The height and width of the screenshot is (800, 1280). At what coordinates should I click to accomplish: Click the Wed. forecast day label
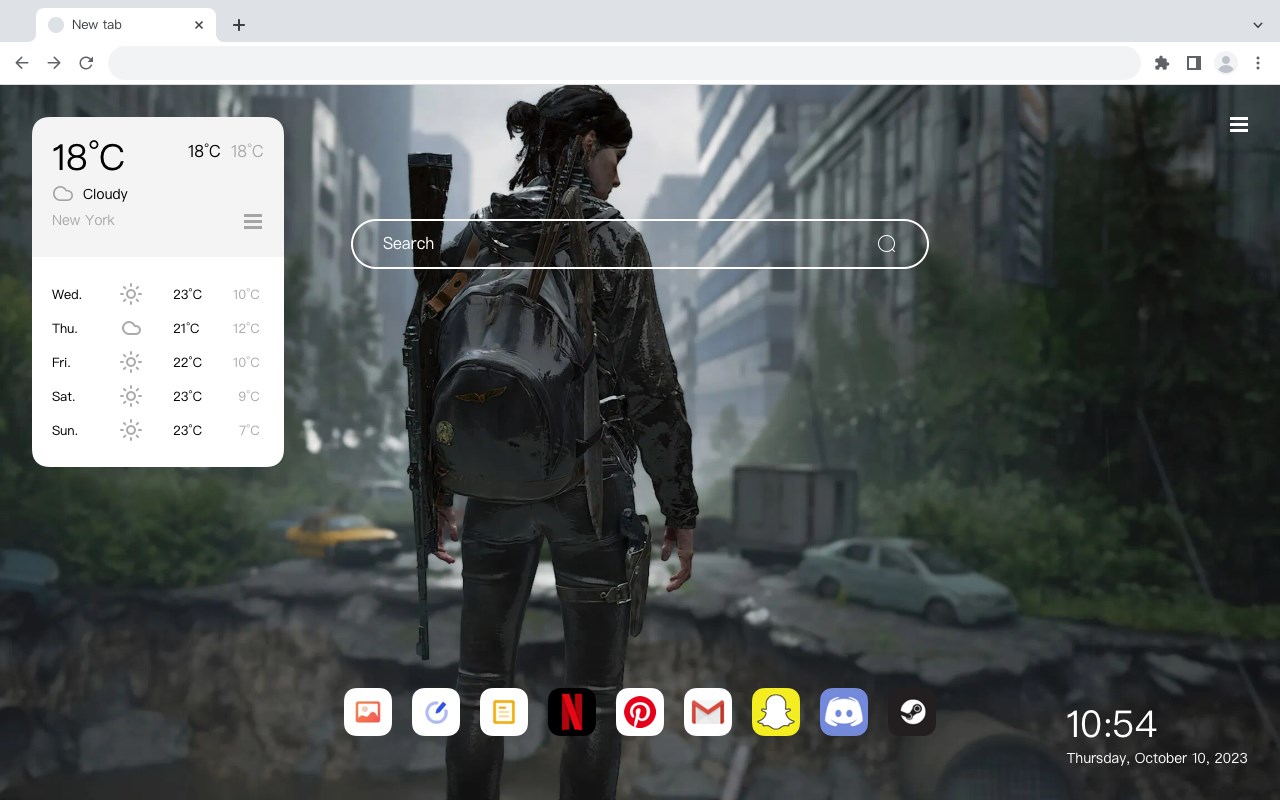pyautogui.click(x=67, y=294)
